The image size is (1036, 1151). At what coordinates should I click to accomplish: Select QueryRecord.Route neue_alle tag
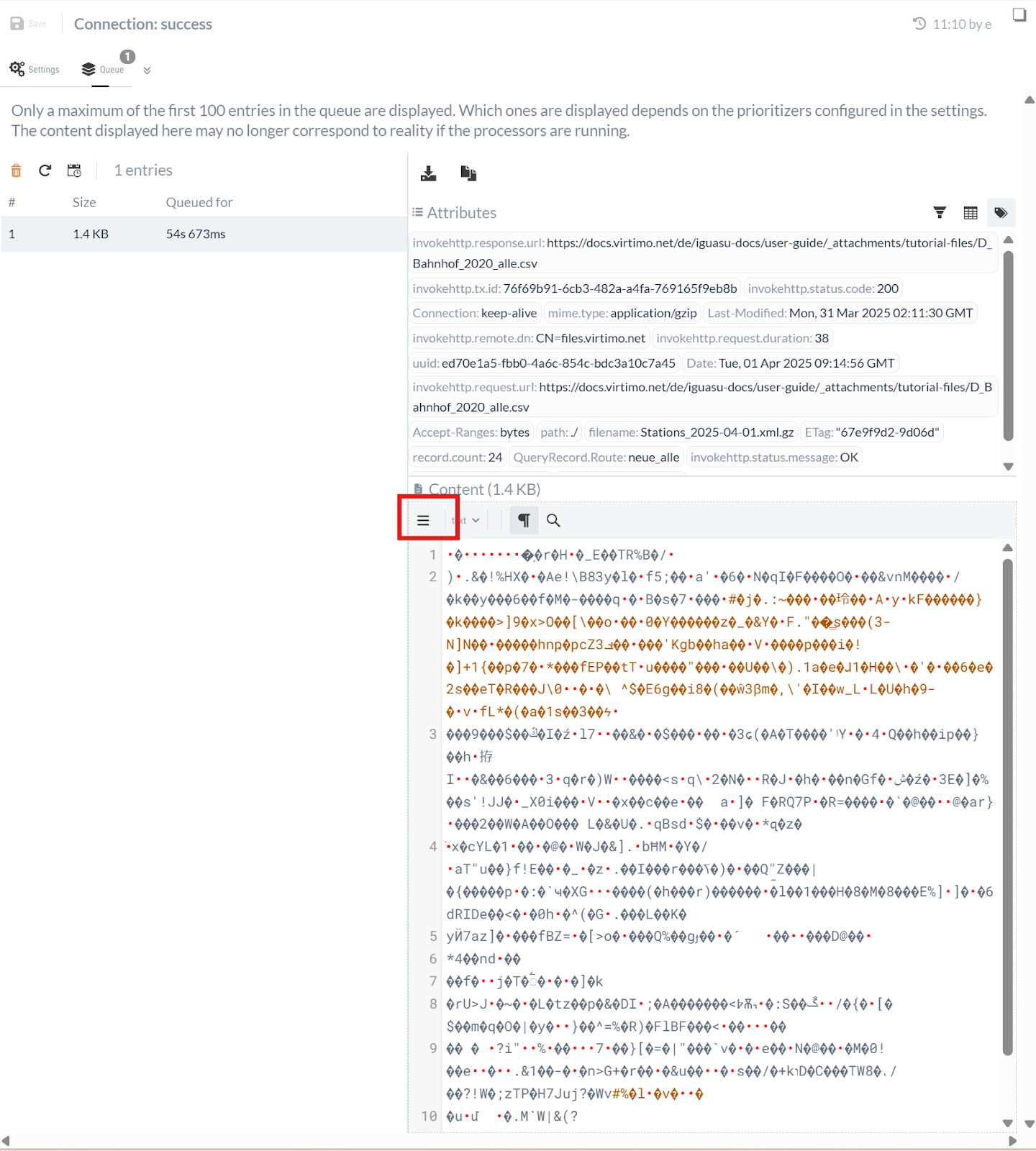tap(596, 458)
